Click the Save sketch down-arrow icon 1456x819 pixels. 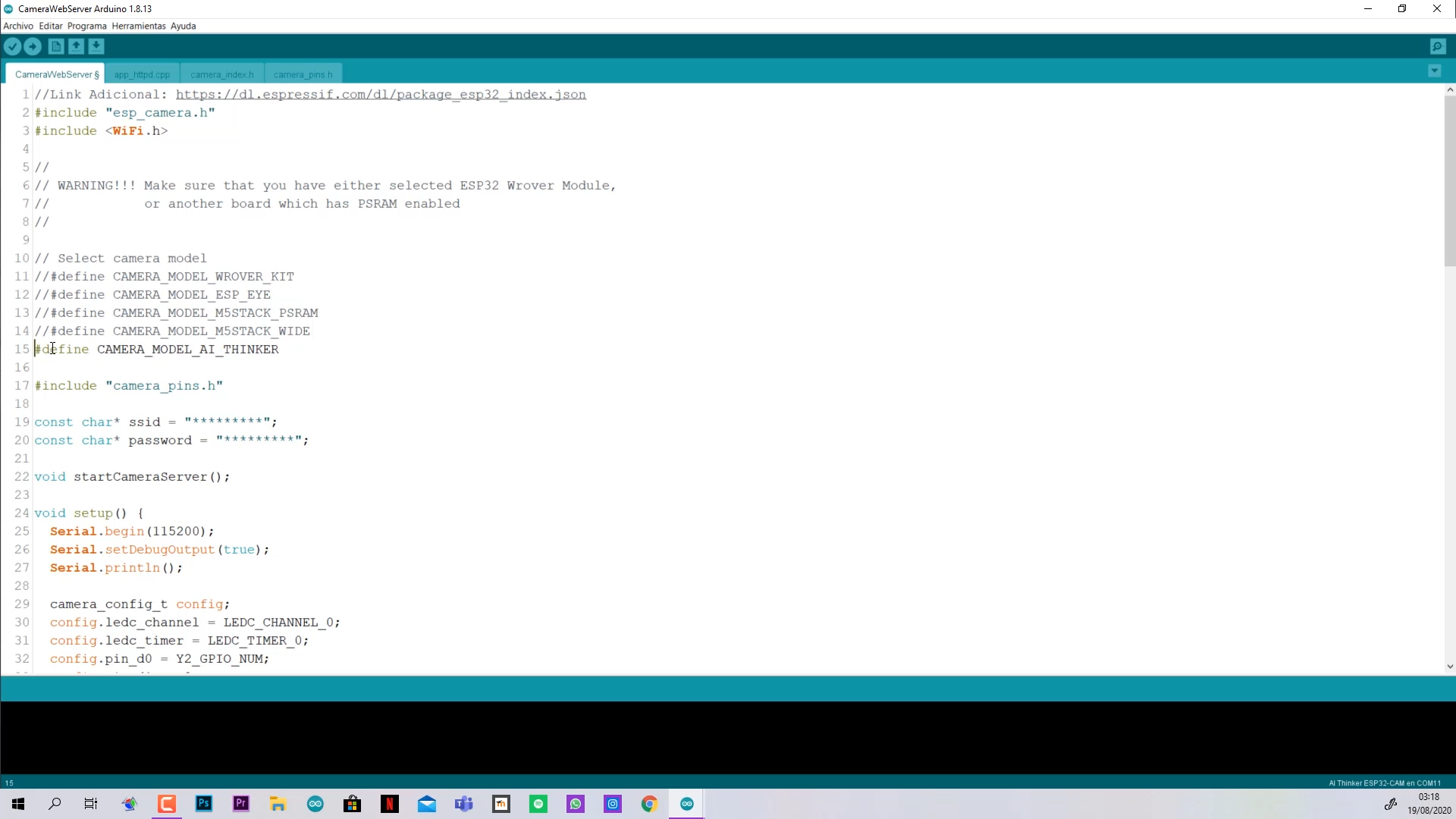[x=96, y=47]
